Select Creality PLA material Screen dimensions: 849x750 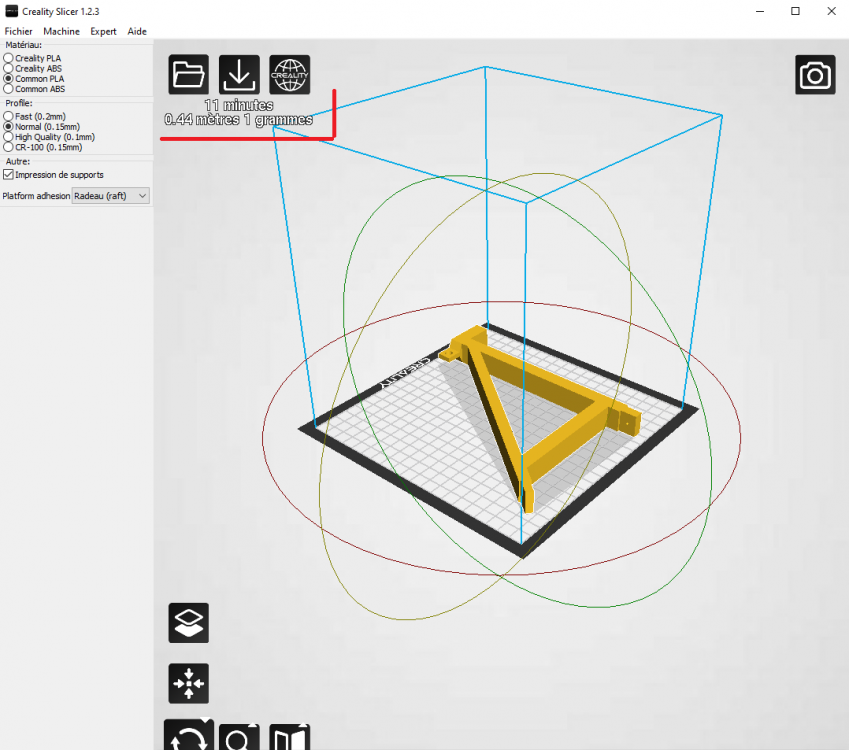pyautogui.click(x=32, y=58)
